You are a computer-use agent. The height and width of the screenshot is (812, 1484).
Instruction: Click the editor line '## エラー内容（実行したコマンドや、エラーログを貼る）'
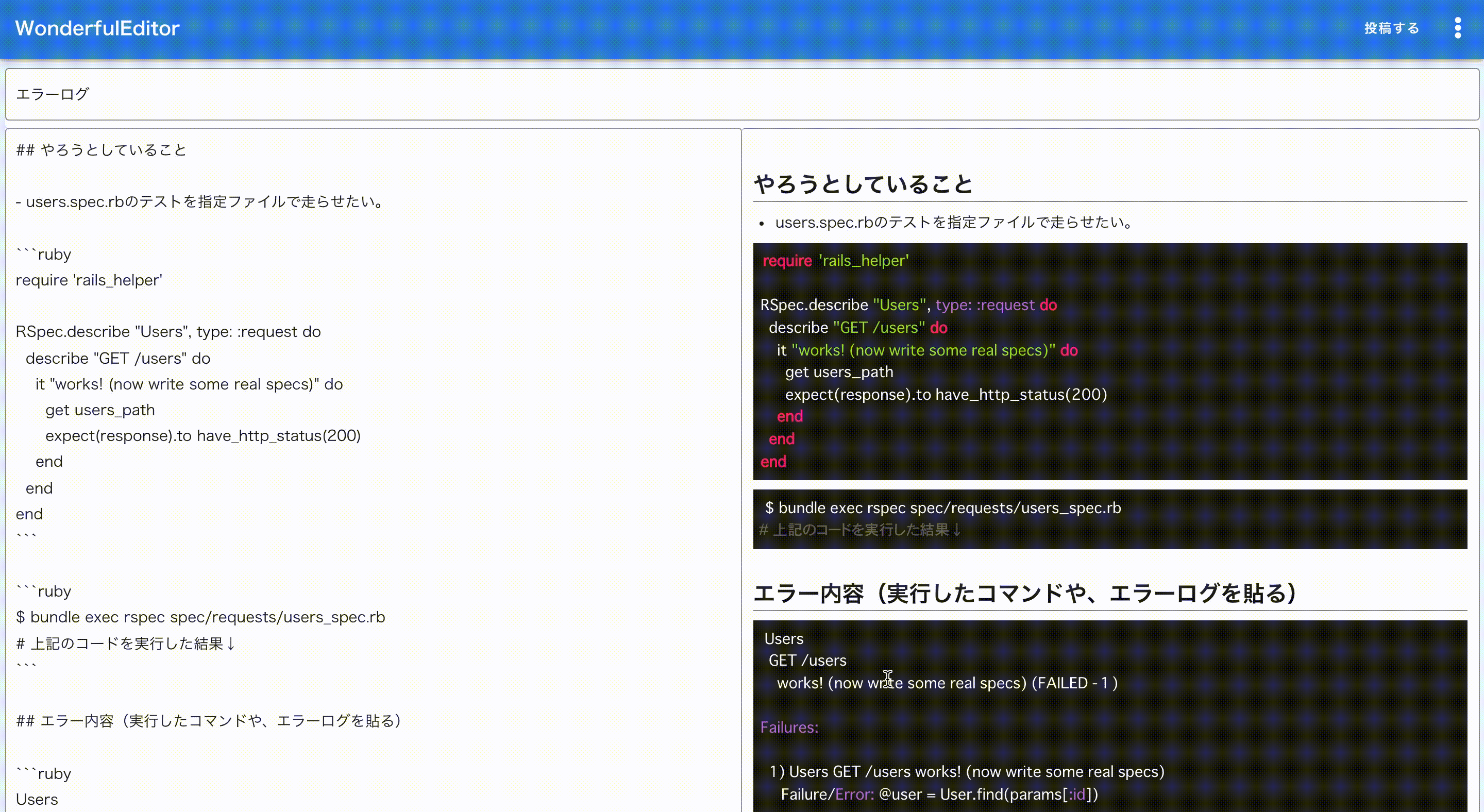209,721
